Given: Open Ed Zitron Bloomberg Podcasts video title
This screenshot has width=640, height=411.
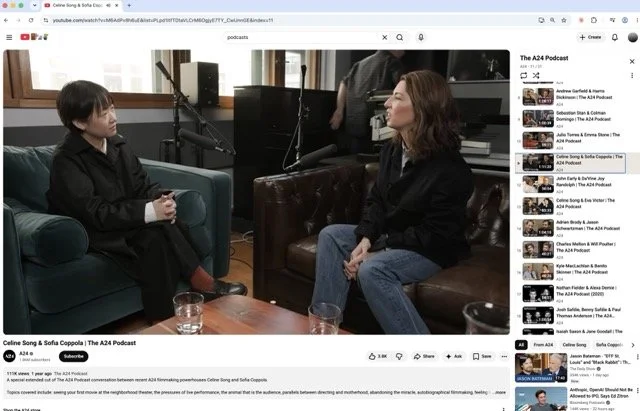Looking at the screenshot, I should tap(601, 393).
